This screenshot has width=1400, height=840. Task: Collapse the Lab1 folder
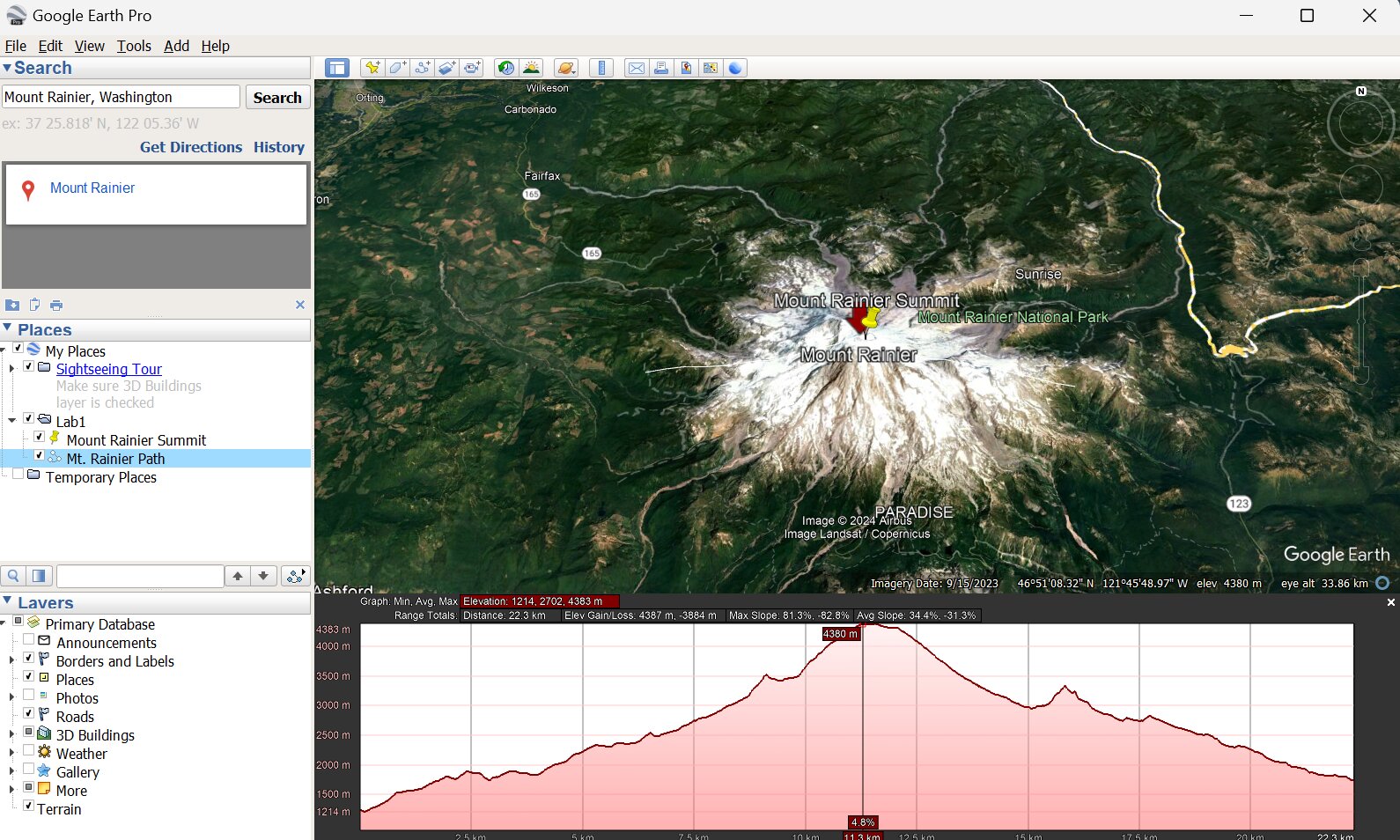[x=11, y=420]
